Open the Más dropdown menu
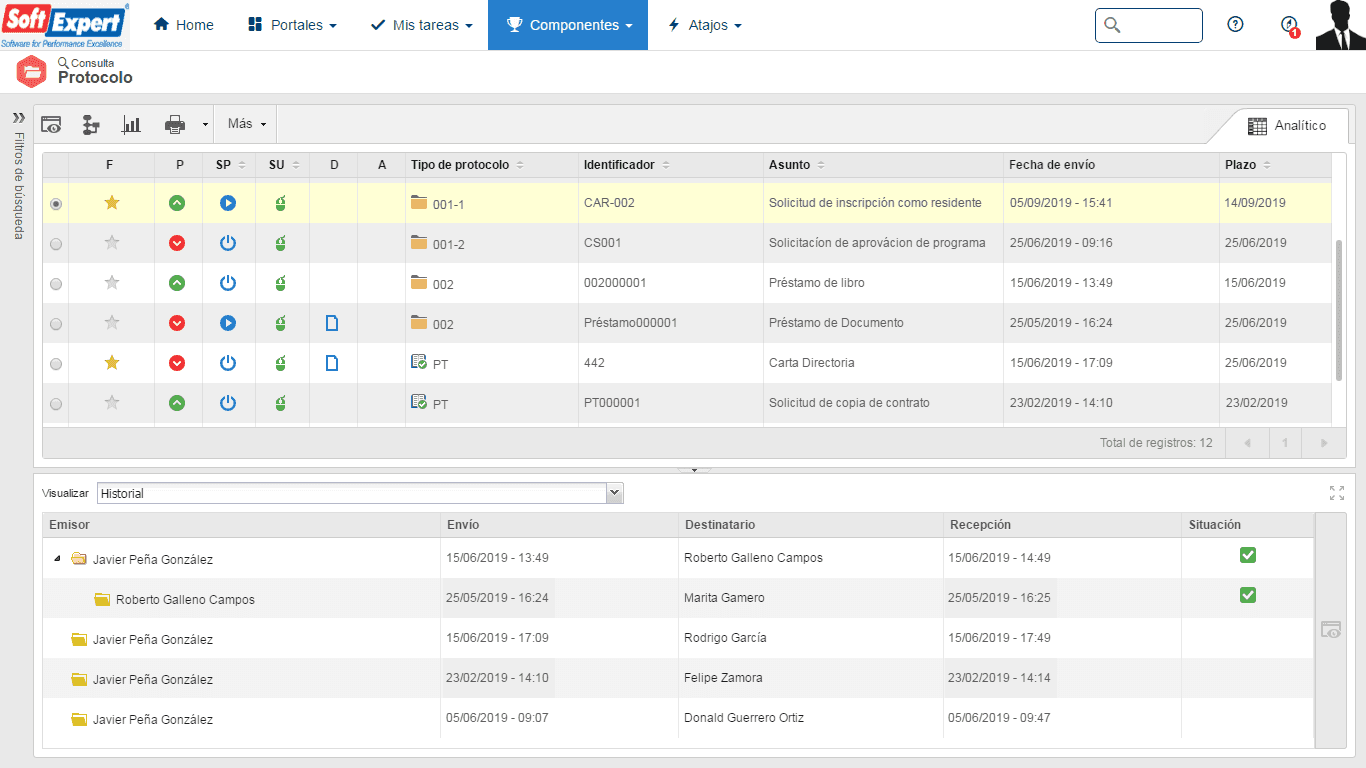Viewport: 1366px width, 768px height. click(x=247, y=124)
